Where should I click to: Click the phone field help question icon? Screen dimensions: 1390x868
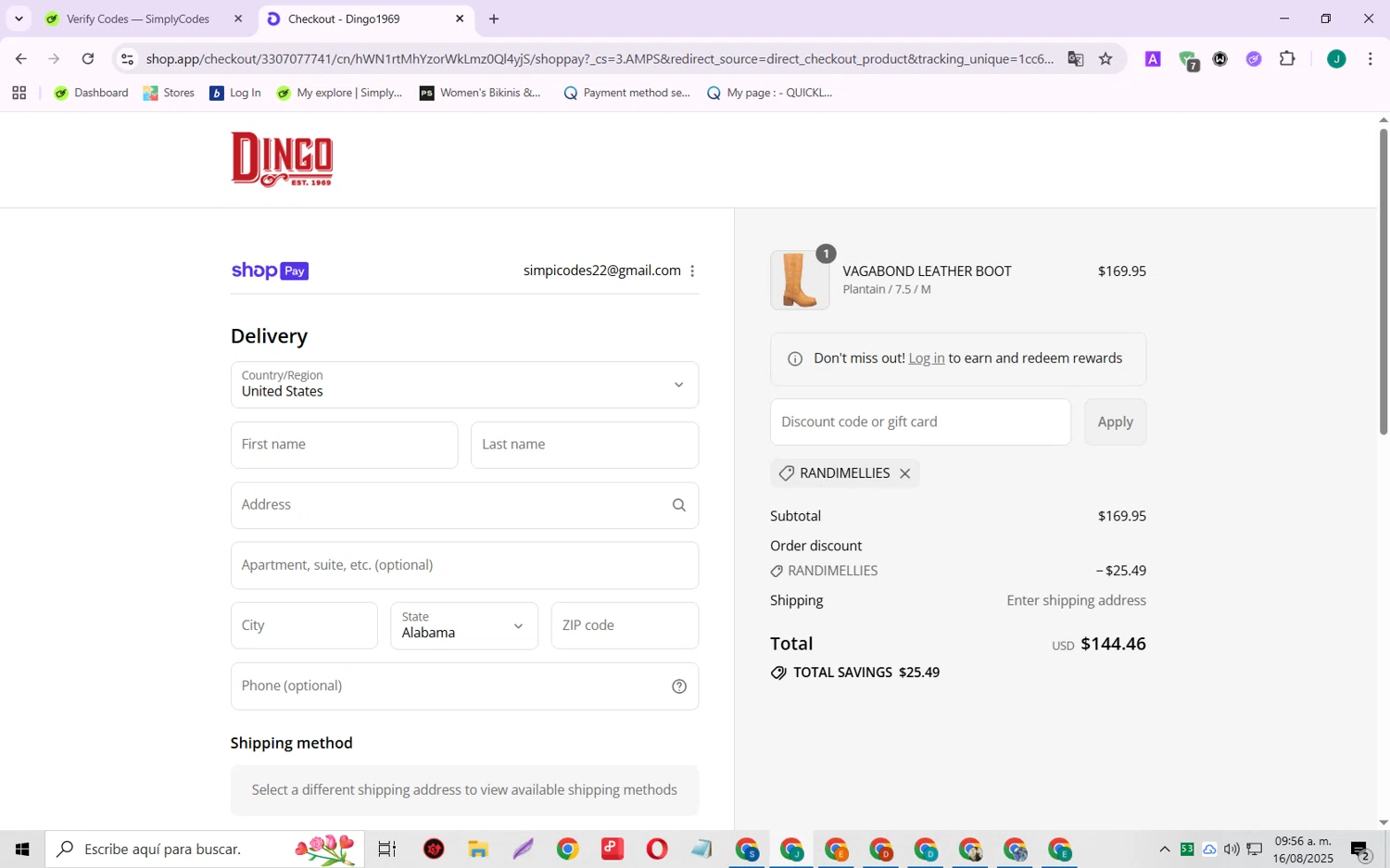click(x=679, y=686)
